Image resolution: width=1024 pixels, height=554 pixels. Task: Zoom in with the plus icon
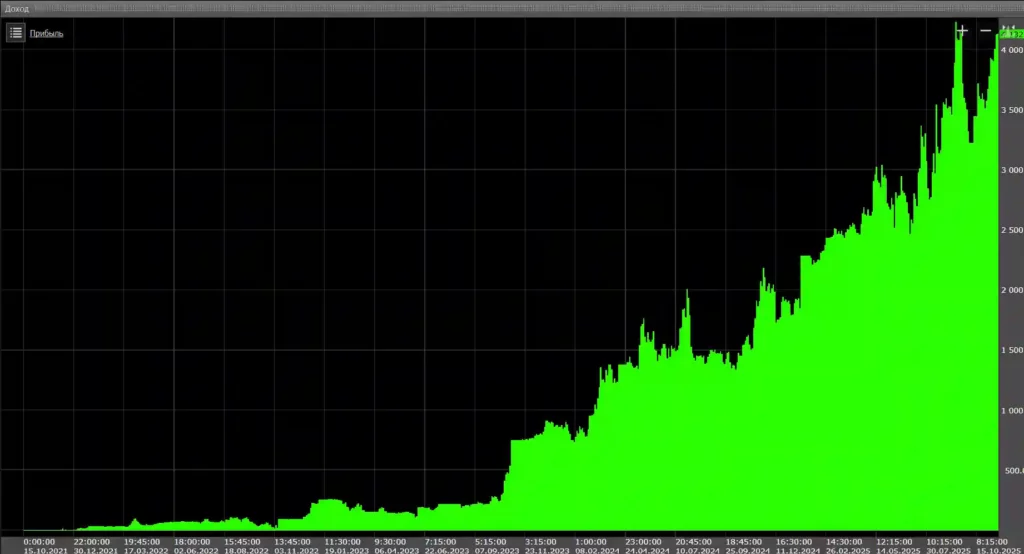tap(962, 31)
